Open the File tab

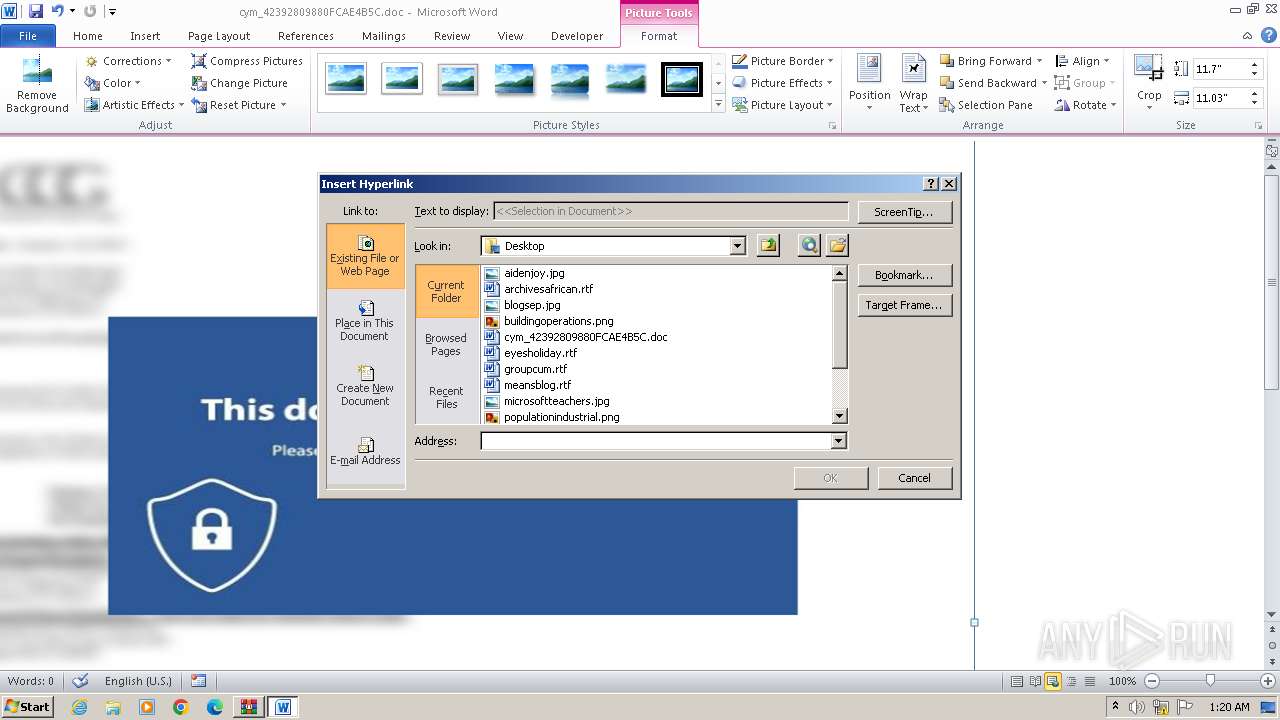[x=28, y=36]
